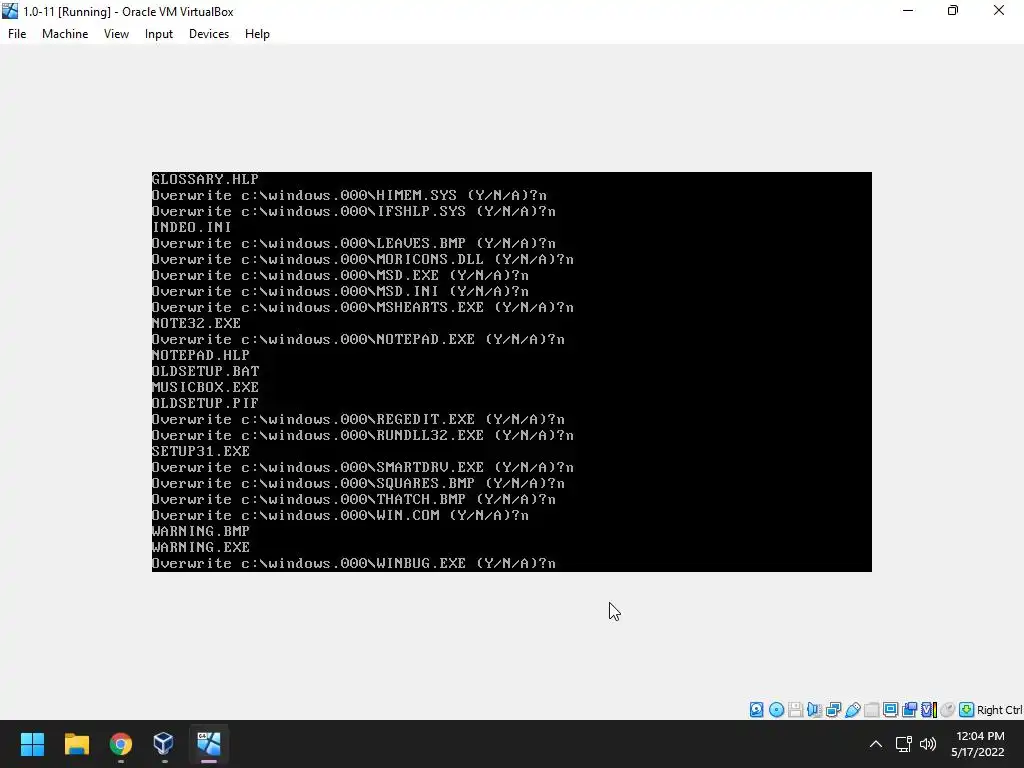Image resolution: width=1024 pixels, height=768 pixels.
Task: Click the MSHEARTS.EXE overwrite prompt line
Action: 362,307
